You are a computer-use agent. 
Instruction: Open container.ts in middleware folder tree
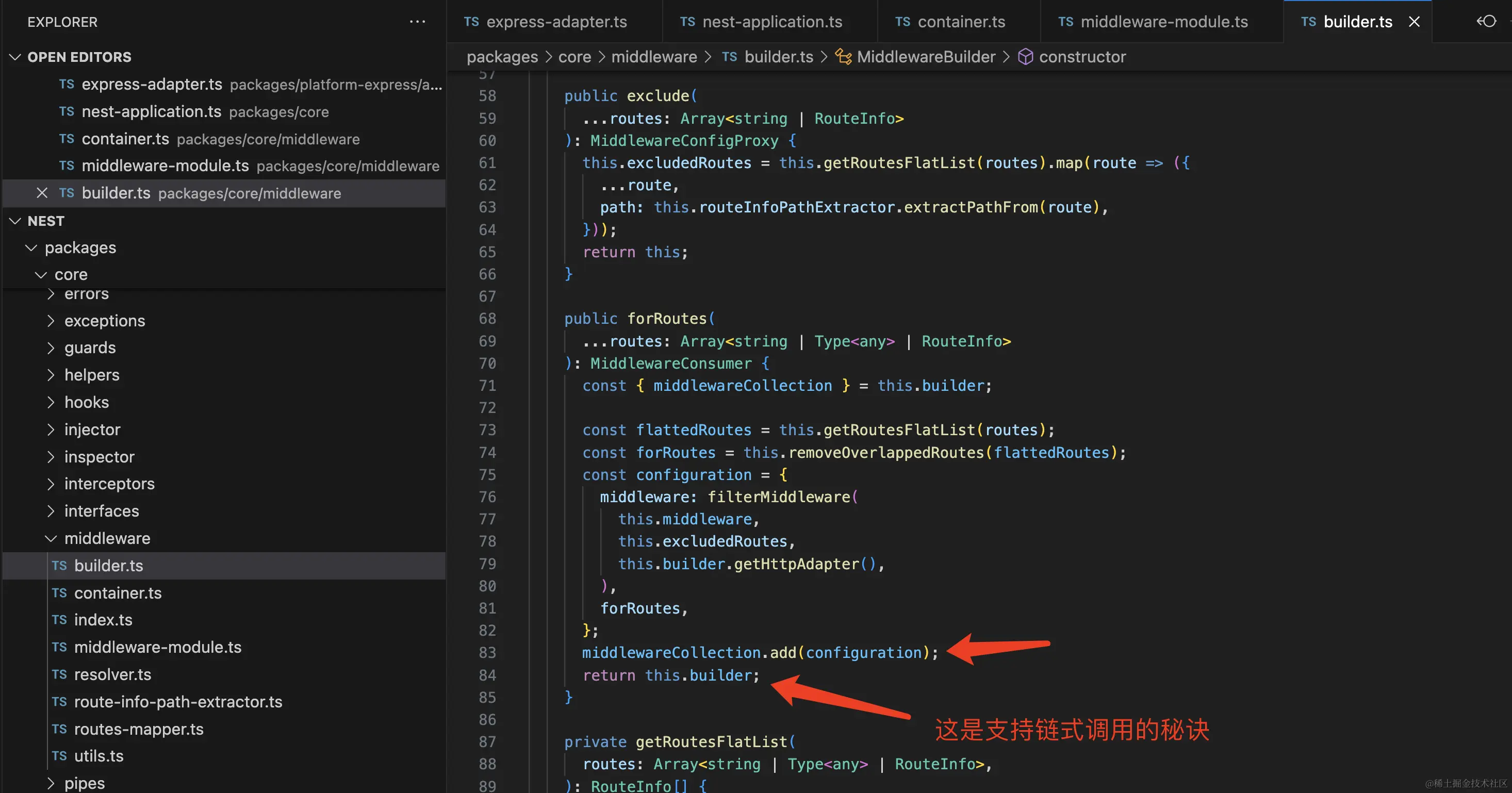coord(224,593)
